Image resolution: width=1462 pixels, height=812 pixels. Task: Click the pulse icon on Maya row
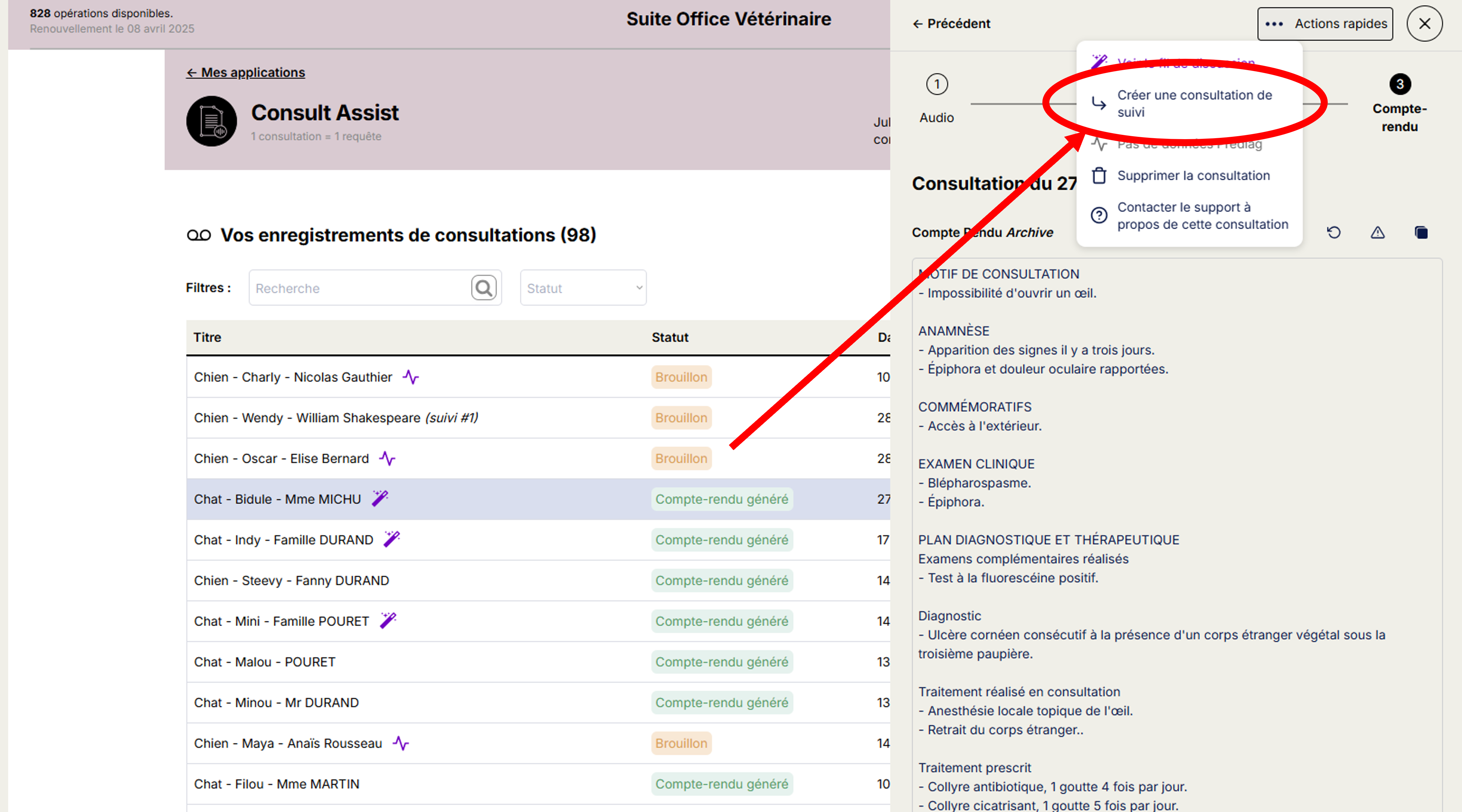point(401,743)
